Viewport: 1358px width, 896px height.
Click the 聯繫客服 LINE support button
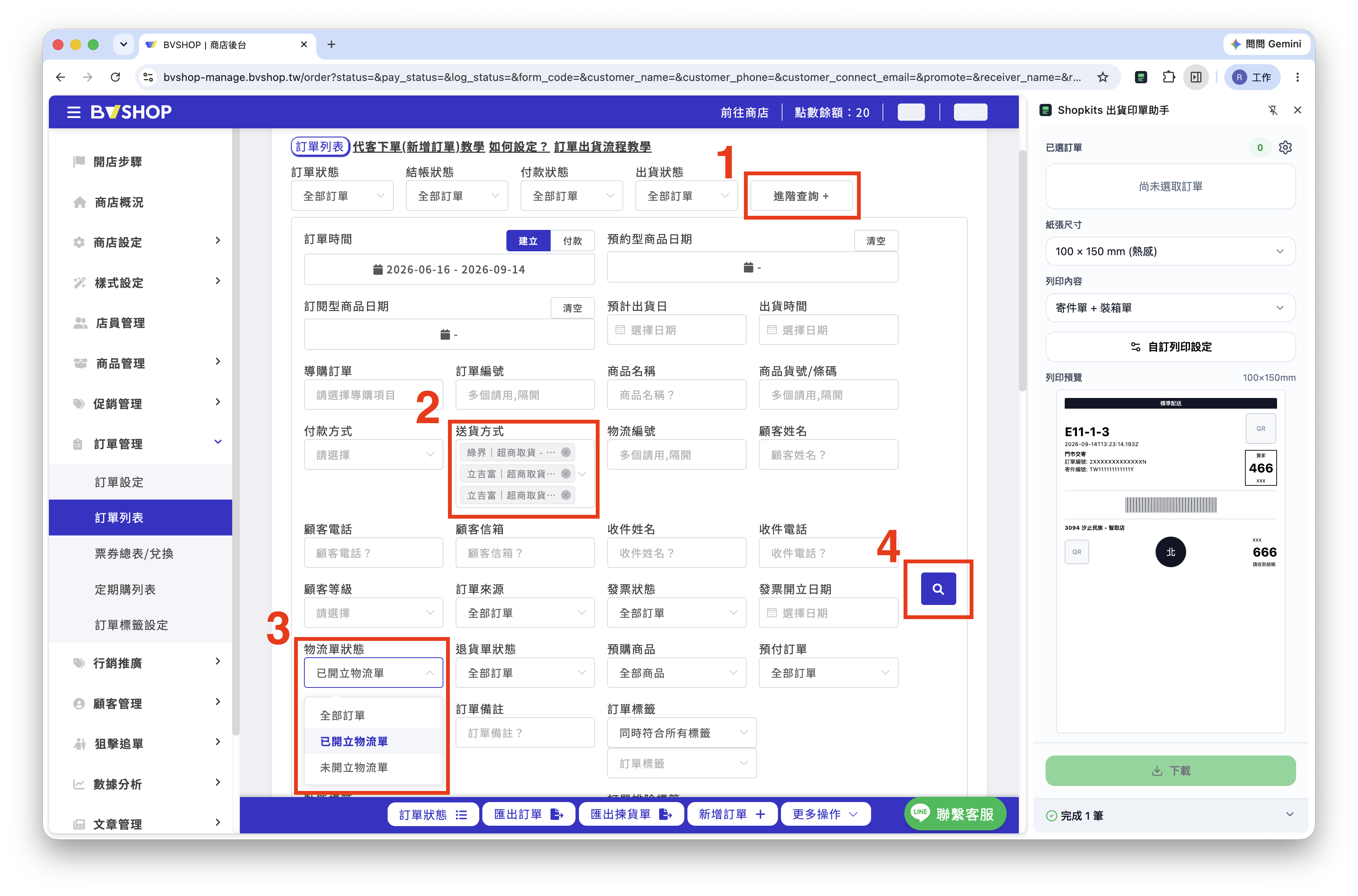click(955, 814)
